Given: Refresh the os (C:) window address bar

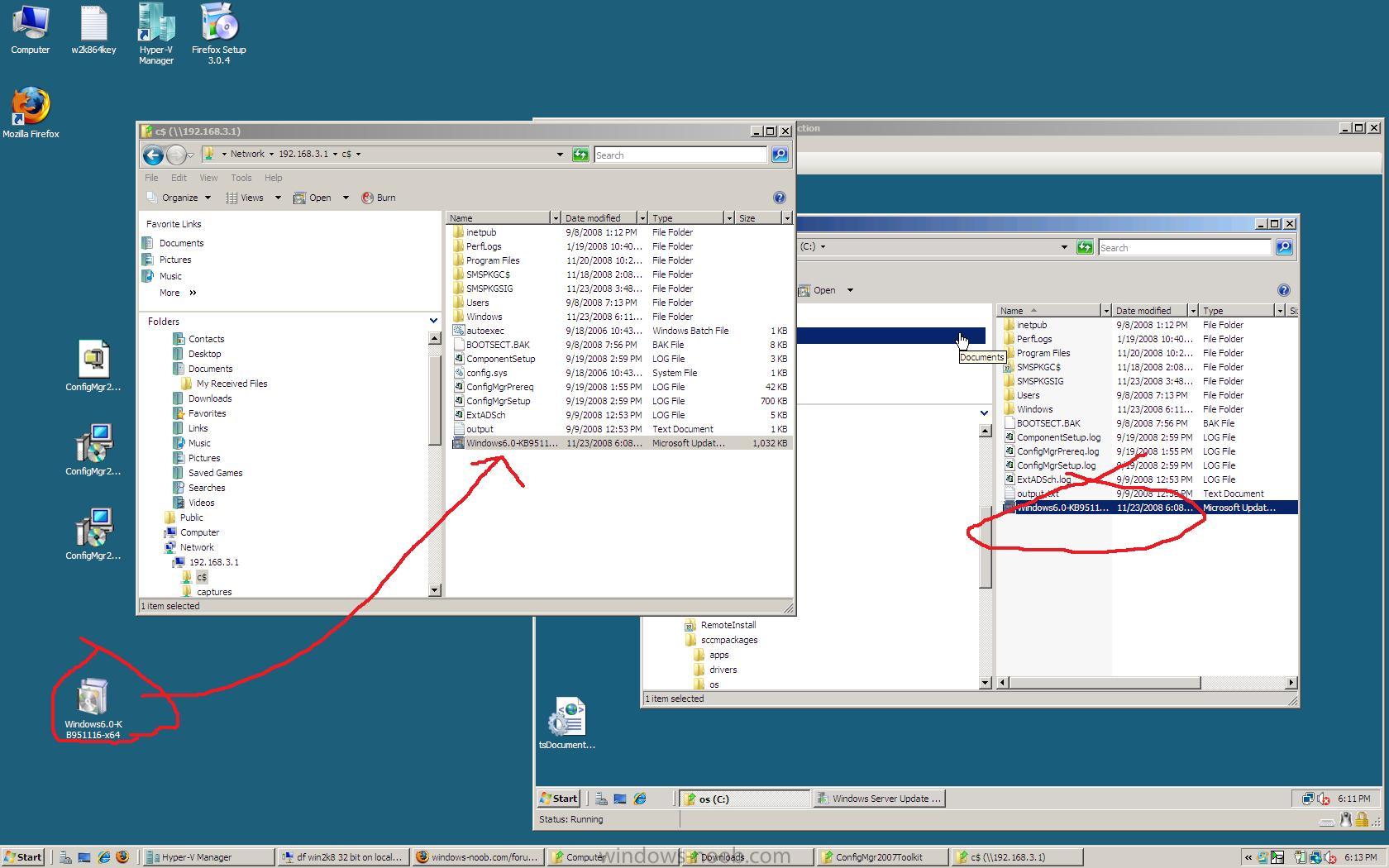Looking at the screenshot, I should click(1085, 247).
